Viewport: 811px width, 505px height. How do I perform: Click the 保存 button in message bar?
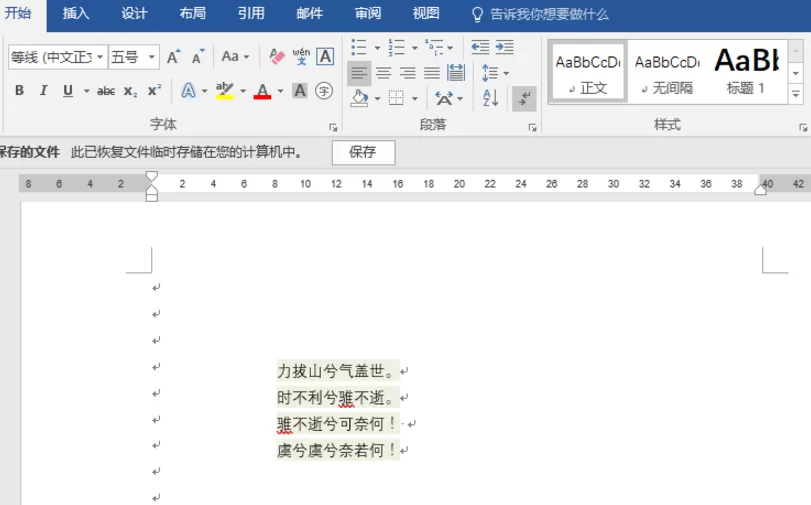point(363,152)
